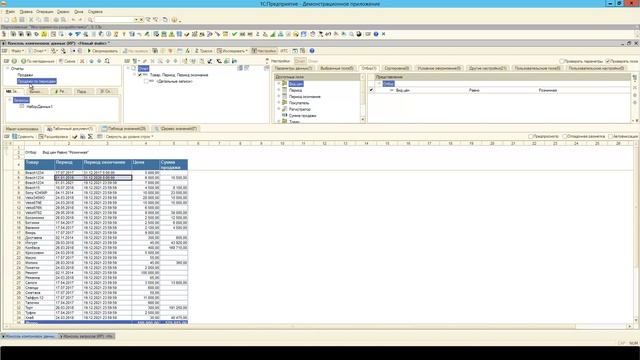Click into the top toolbar search field
This screenshot has width=640, height=360.
tap(114, 20)
